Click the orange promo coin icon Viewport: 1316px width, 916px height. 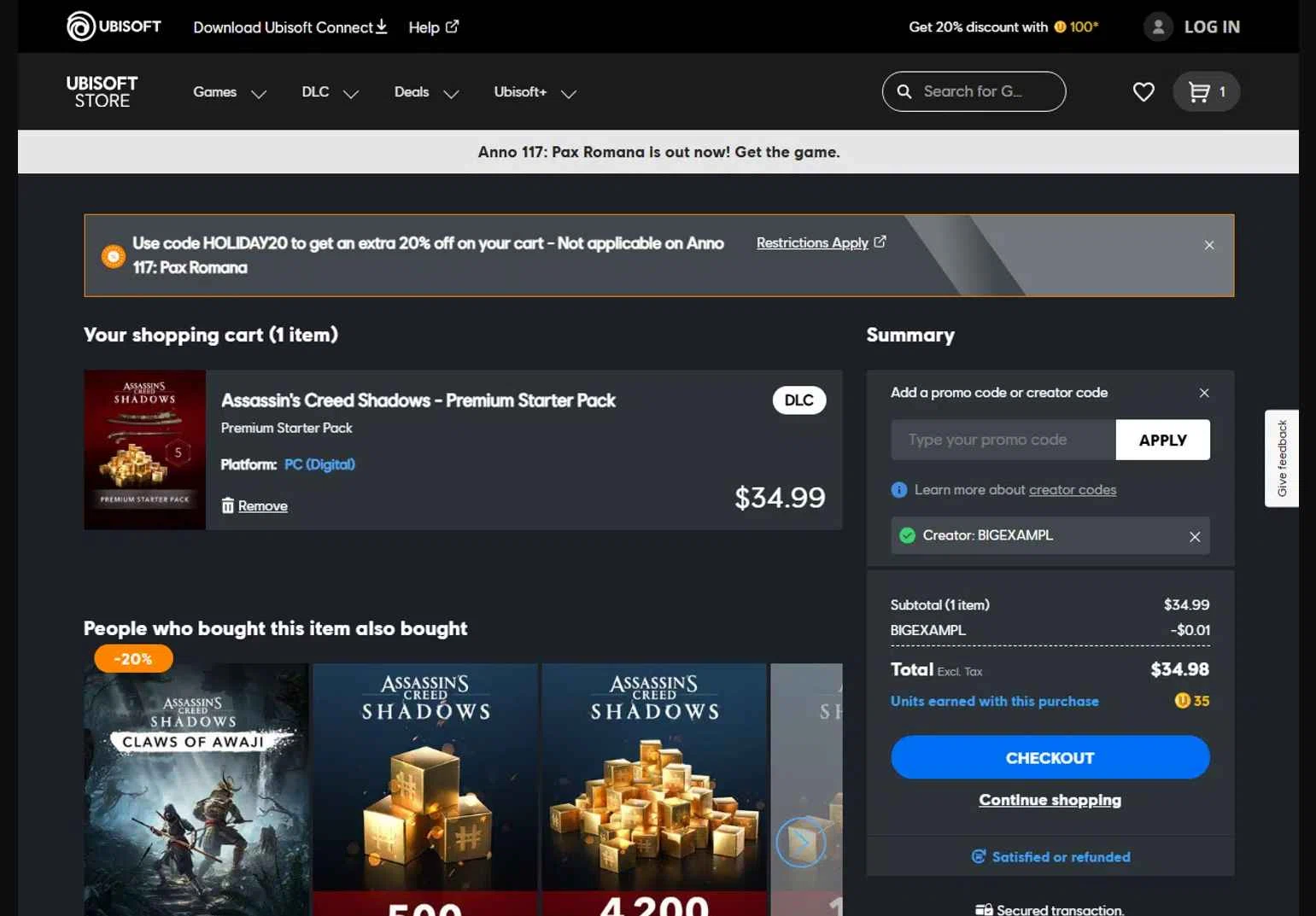pos(113,256)
